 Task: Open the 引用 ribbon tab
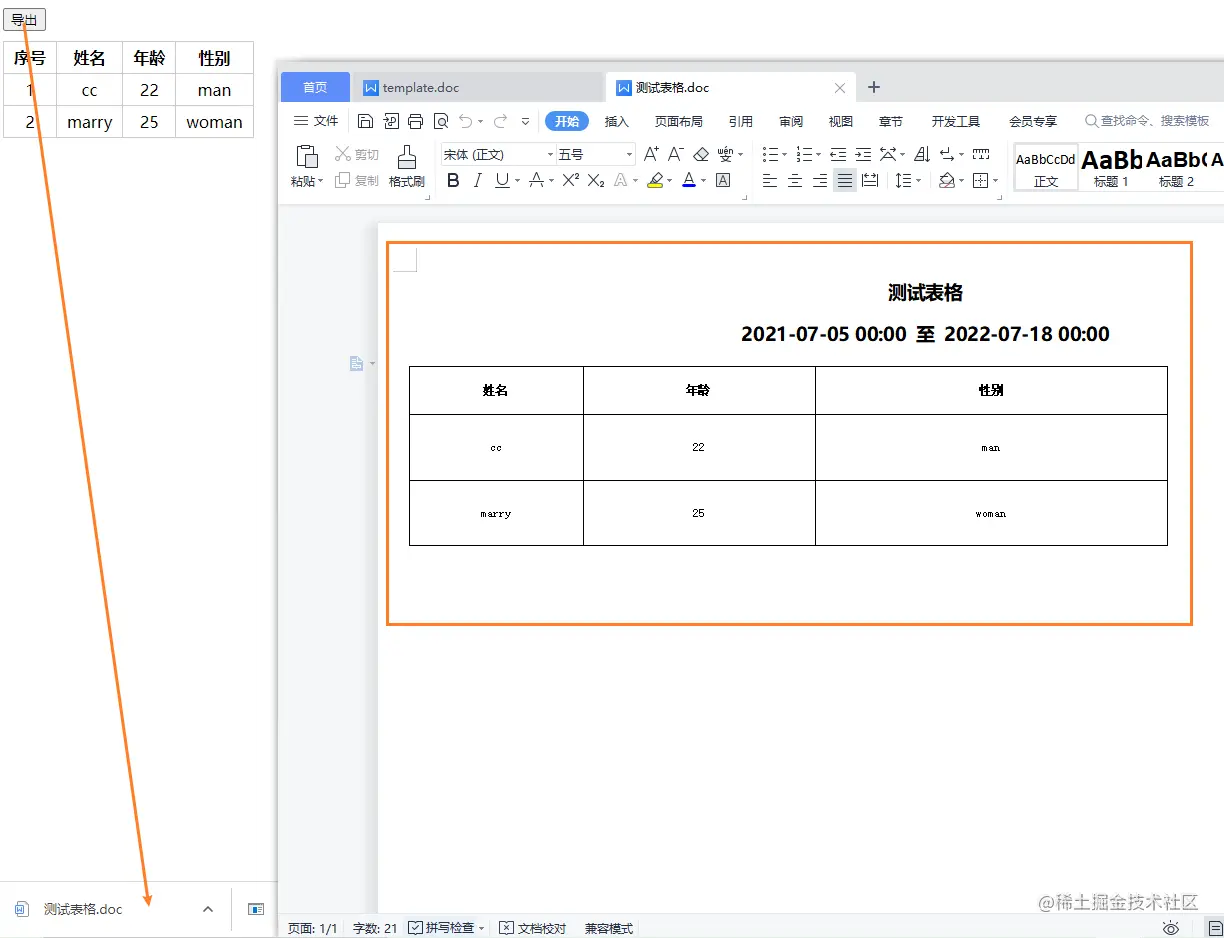[741, 121]
